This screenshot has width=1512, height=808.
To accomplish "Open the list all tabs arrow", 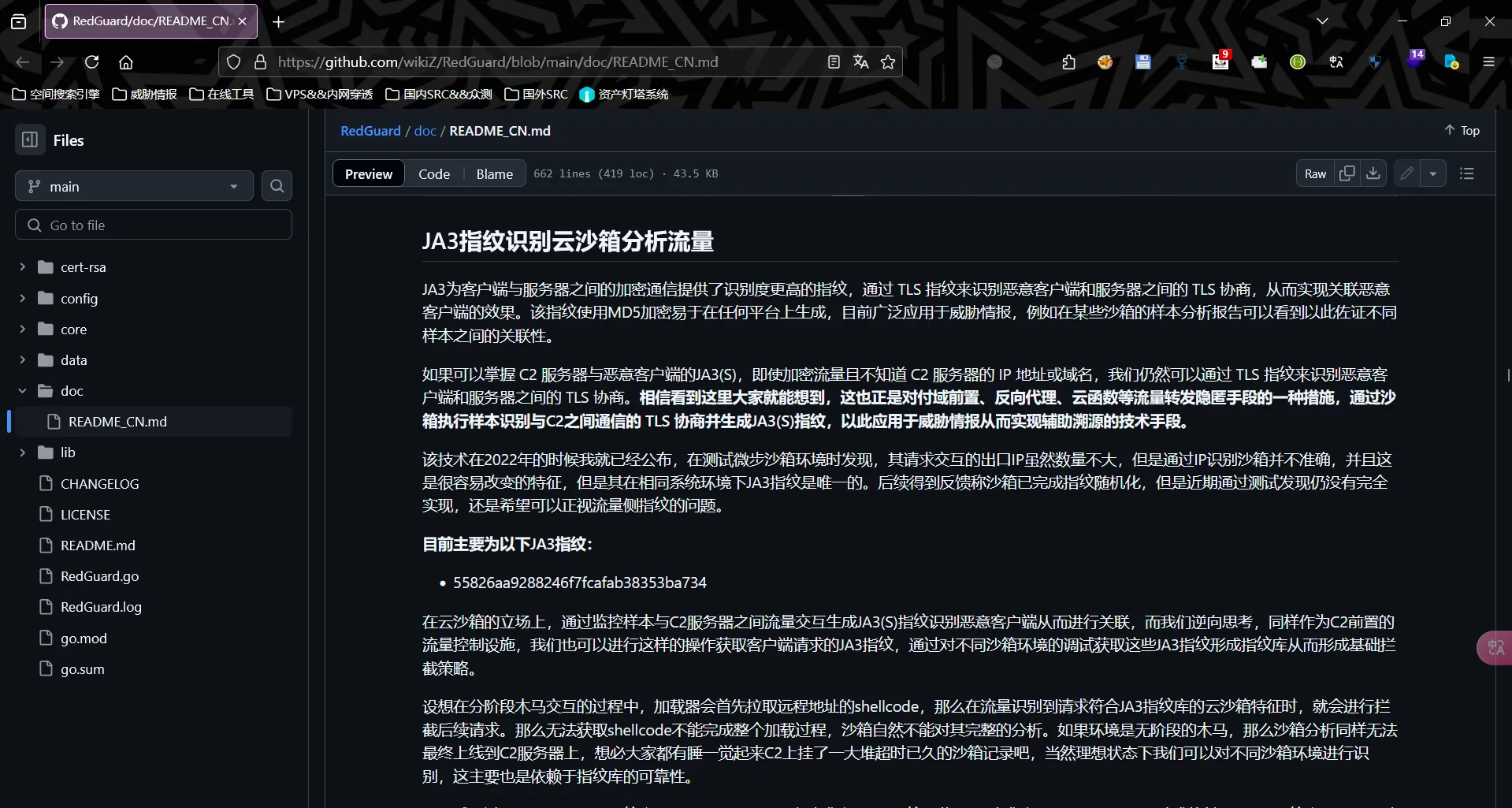I will click(x=1322, y=21).
